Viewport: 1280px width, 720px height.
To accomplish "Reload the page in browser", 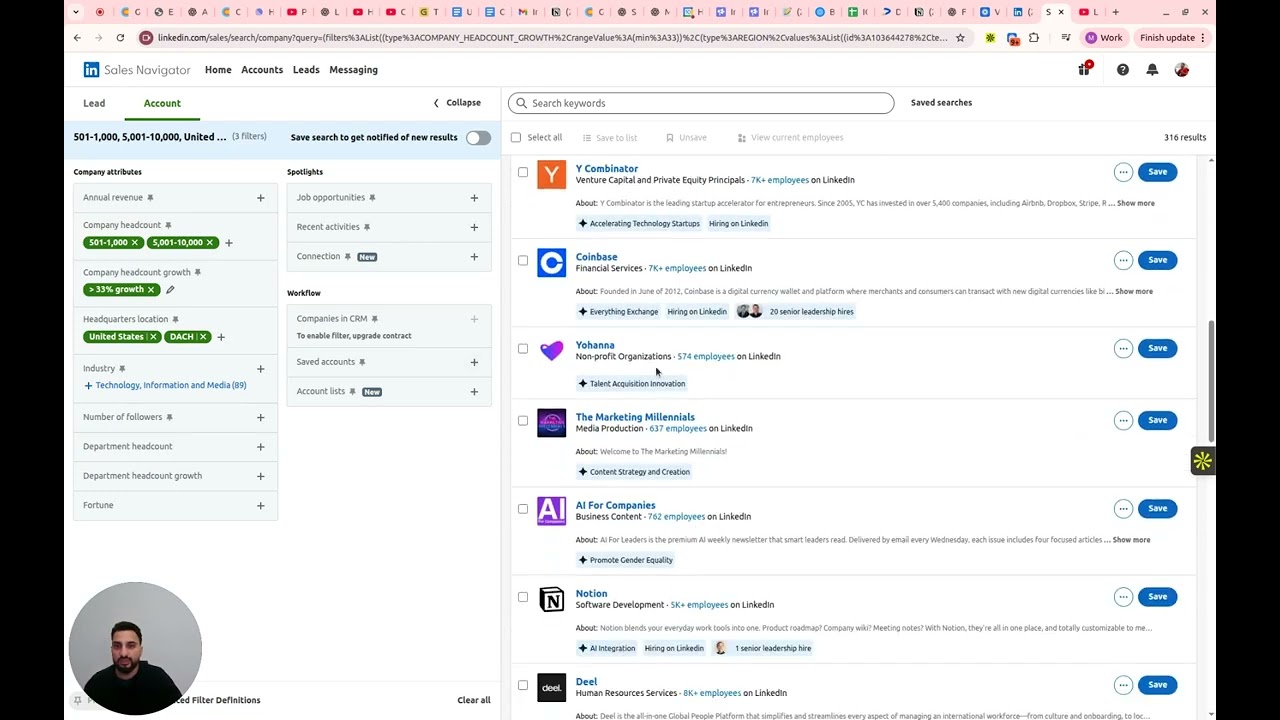I will 120,38.
